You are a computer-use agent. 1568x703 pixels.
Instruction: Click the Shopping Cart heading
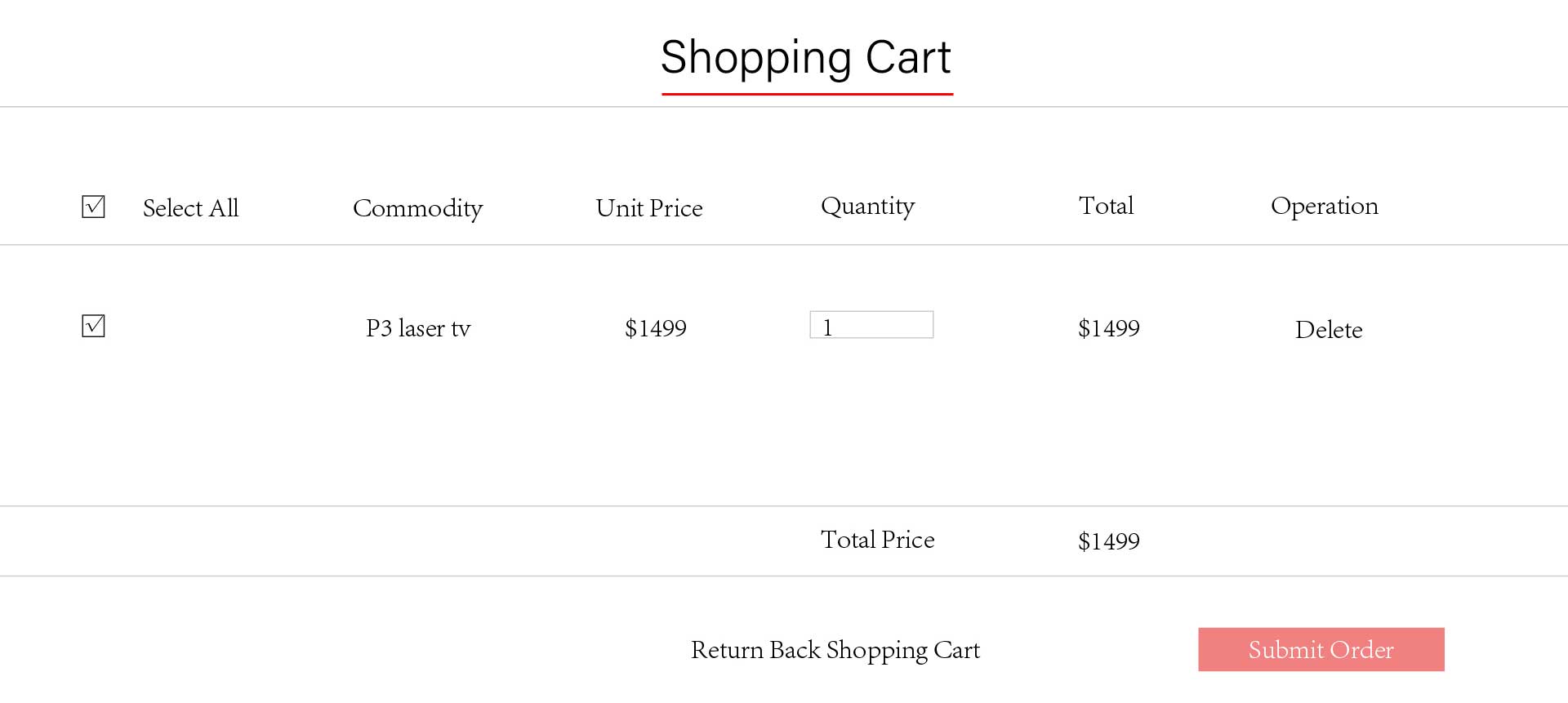click(806, 57)
